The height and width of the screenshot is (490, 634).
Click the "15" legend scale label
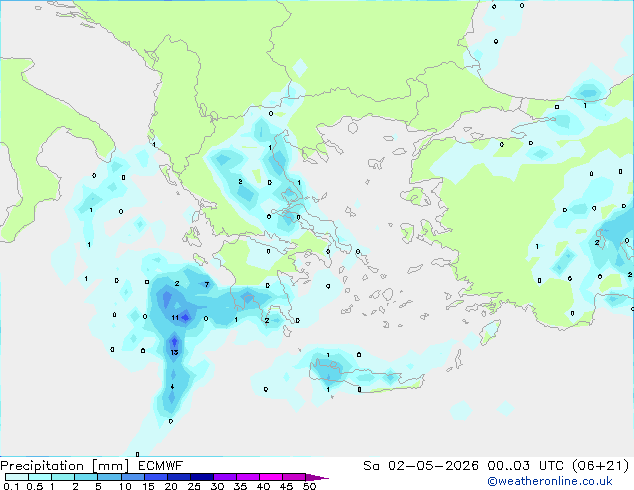148,486
